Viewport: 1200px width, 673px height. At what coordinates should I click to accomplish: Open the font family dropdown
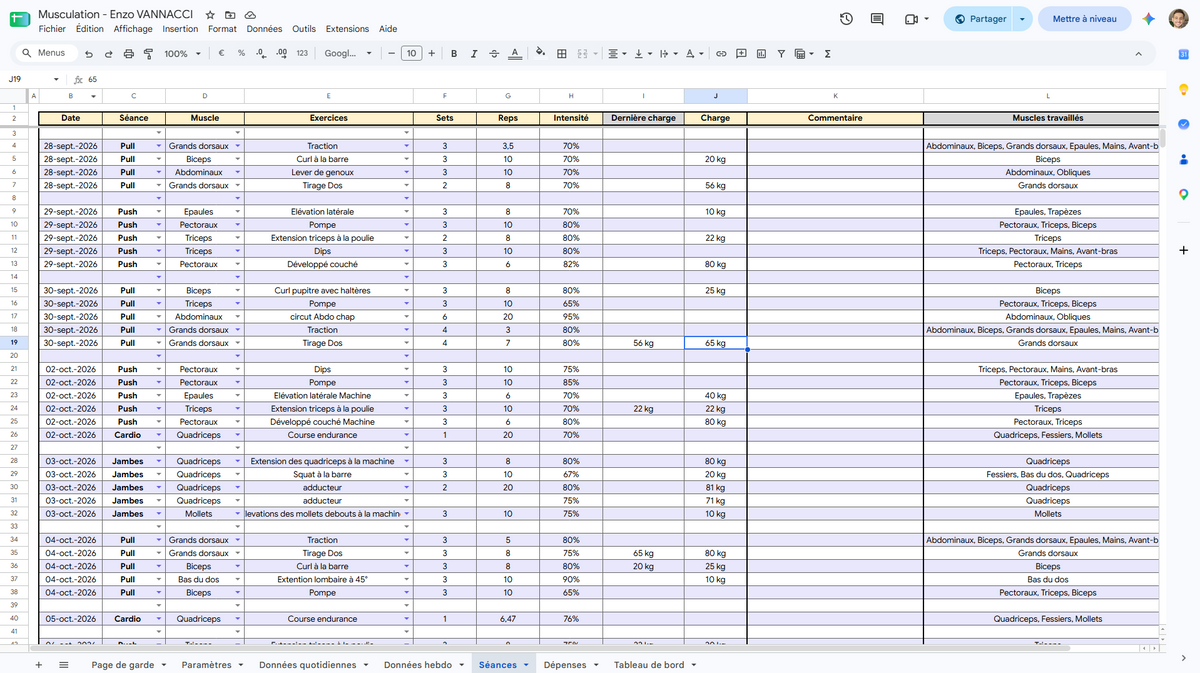pyautogui.click(x=348, y=54)
